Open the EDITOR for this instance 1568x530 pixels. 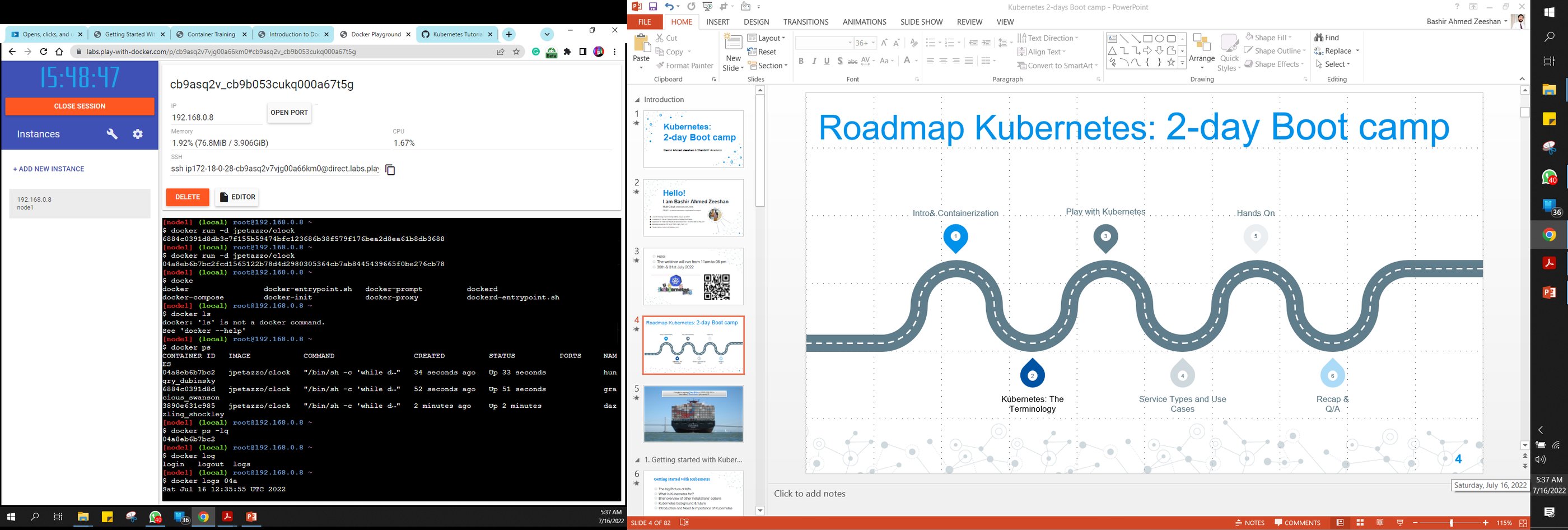[237, 197]
